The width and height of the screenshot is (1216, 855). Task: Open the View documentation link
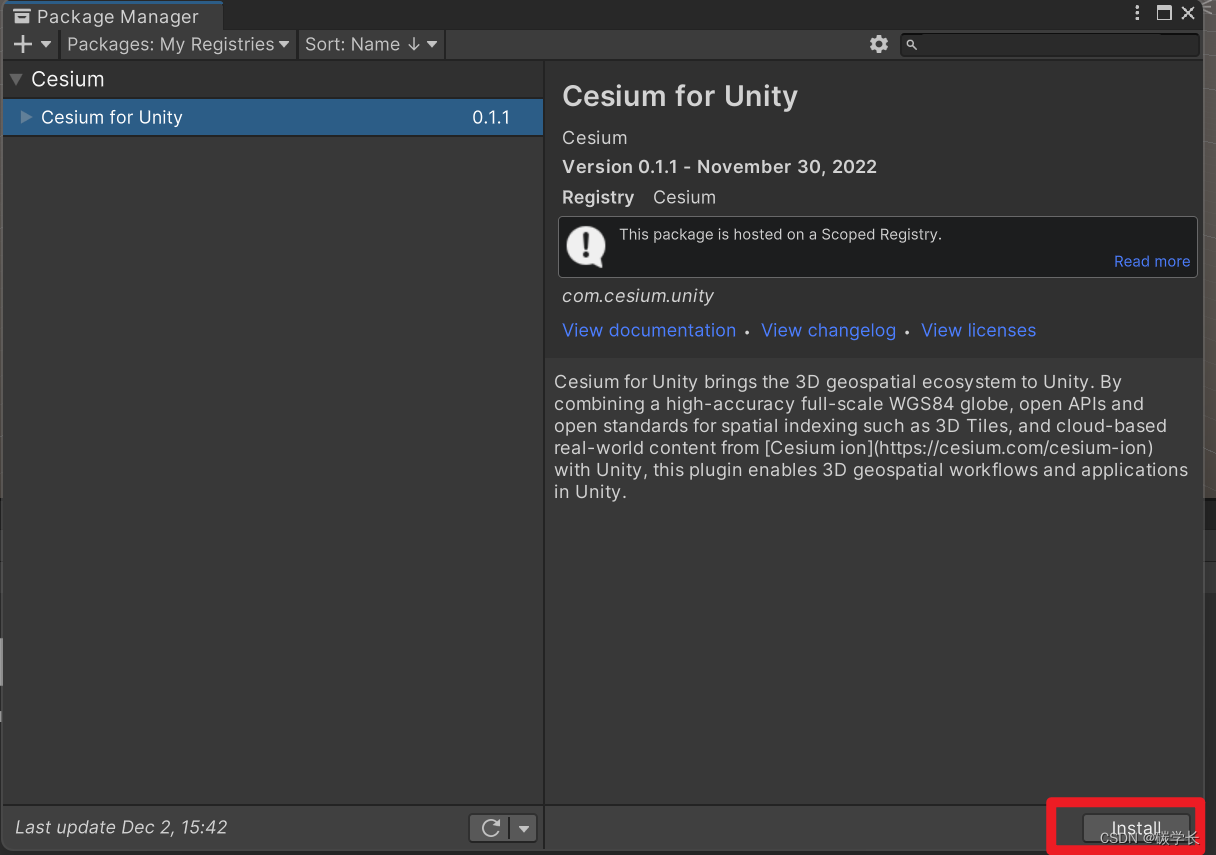point(649,330)
